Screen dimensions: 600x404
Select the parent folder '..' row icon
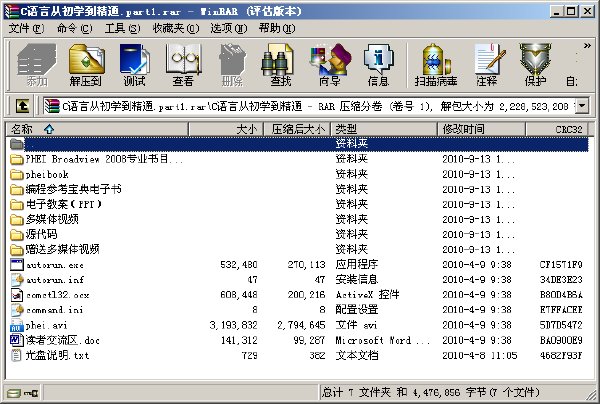coord(17,144)
